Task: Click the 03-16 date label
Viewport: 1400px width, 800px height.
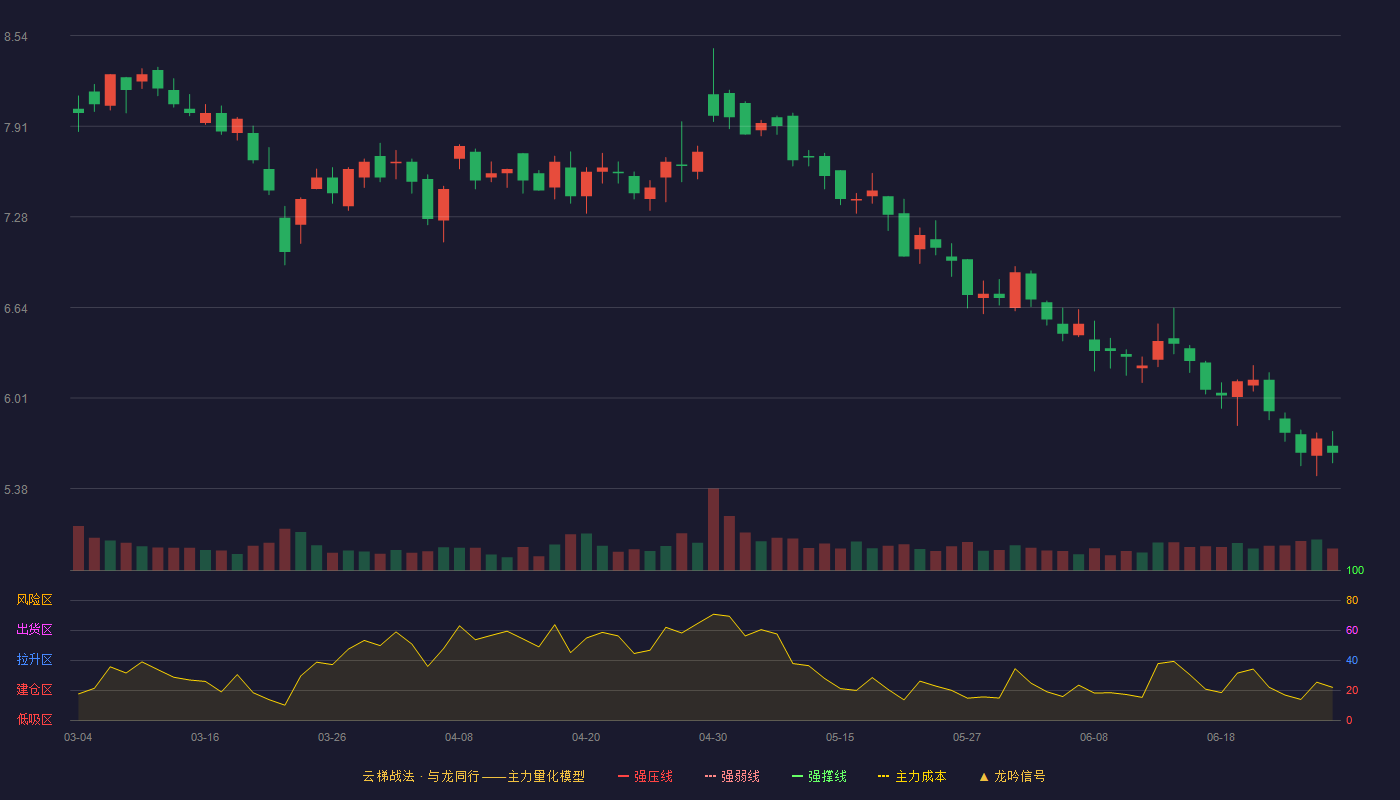Action: coord(205,737)
